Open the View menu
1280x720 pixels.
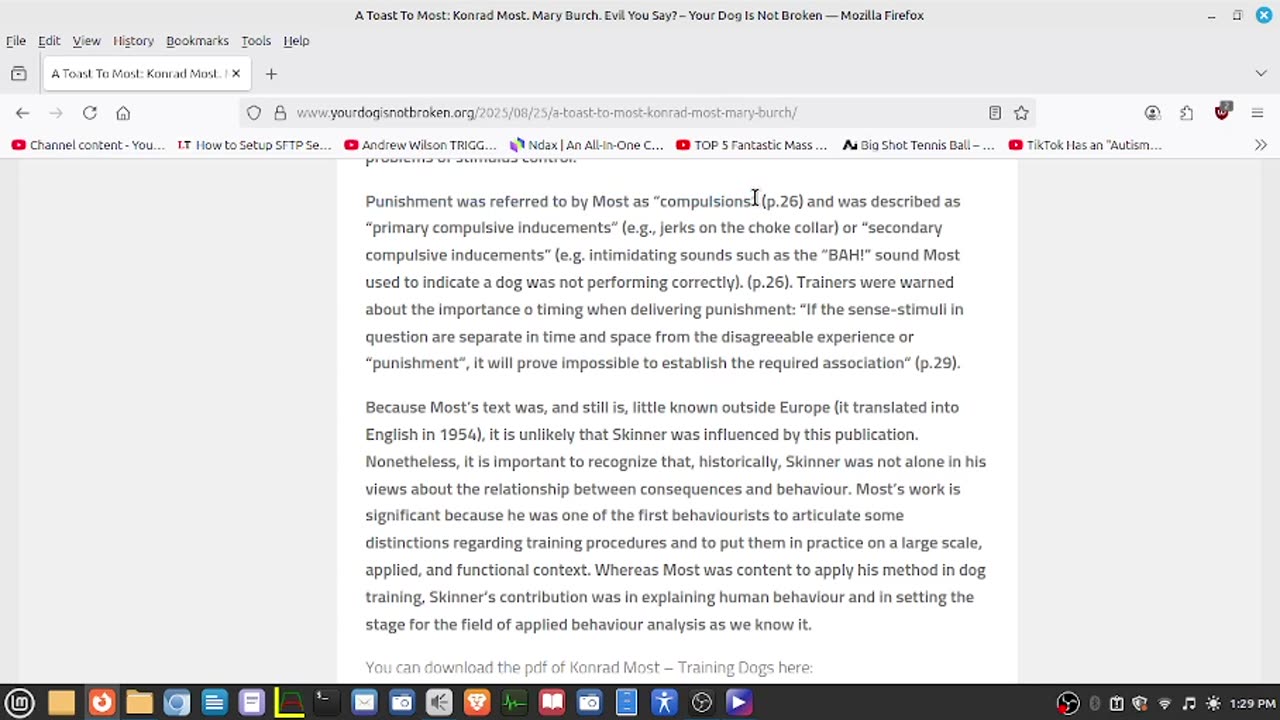(86, 41)
